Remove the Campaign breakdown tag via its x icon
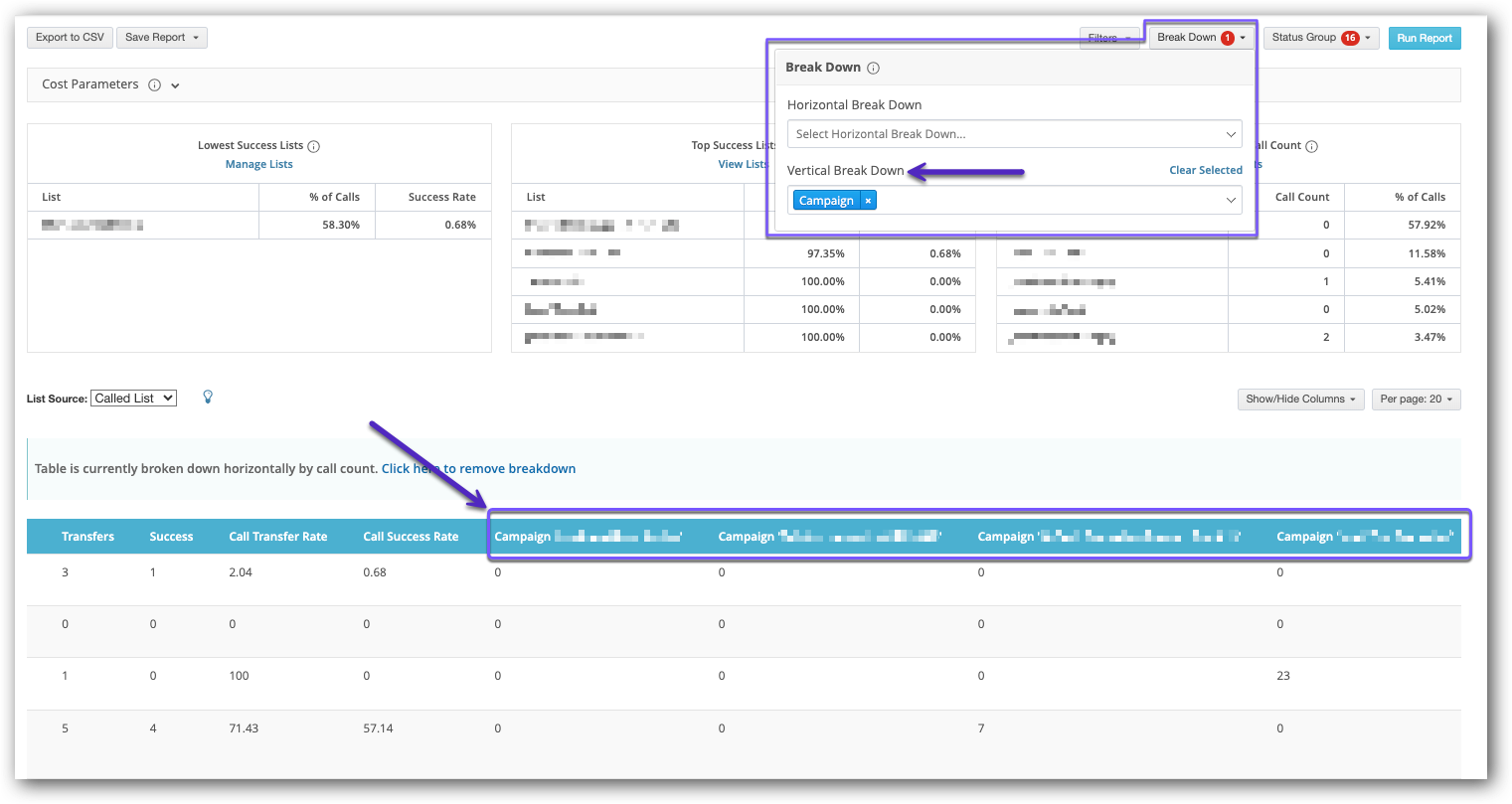 tap(868, 200)
